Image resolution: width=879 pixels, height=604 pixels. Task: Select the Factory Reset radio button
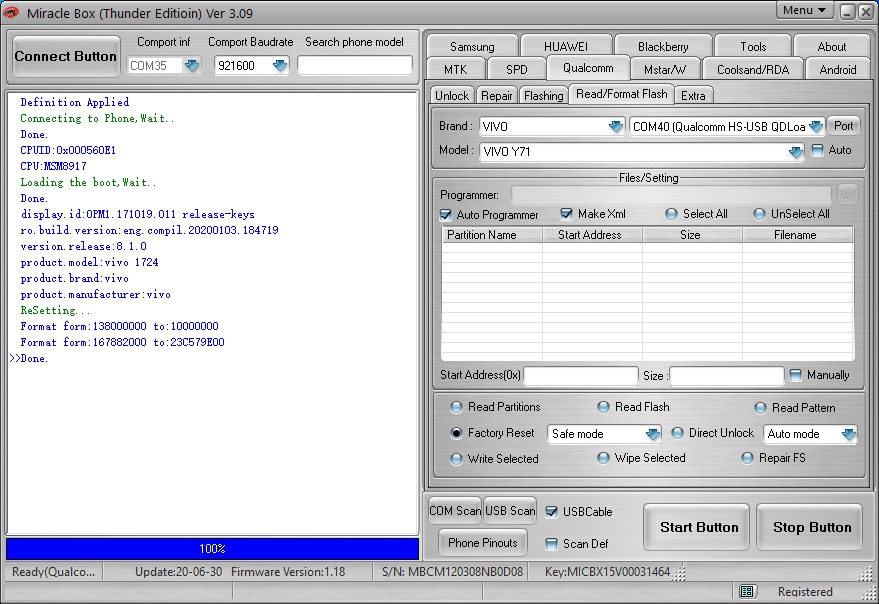[456, 433]
